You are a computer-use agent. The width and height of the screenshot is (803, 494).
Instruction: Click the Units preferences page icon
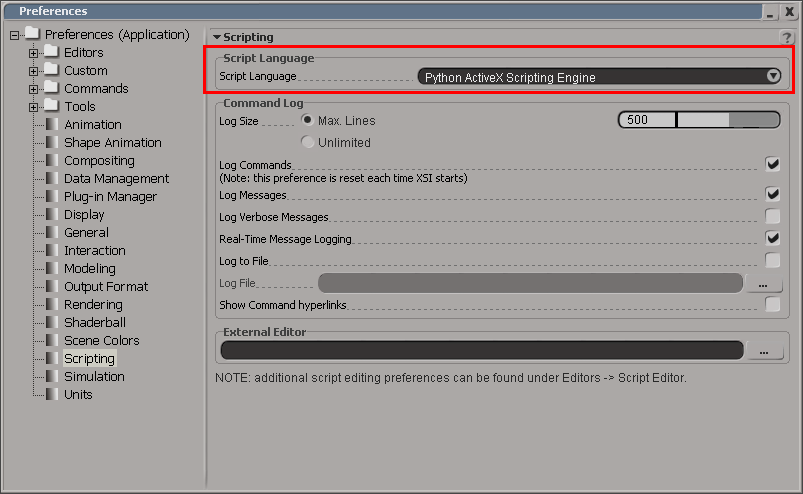click(x=52, y=395)
